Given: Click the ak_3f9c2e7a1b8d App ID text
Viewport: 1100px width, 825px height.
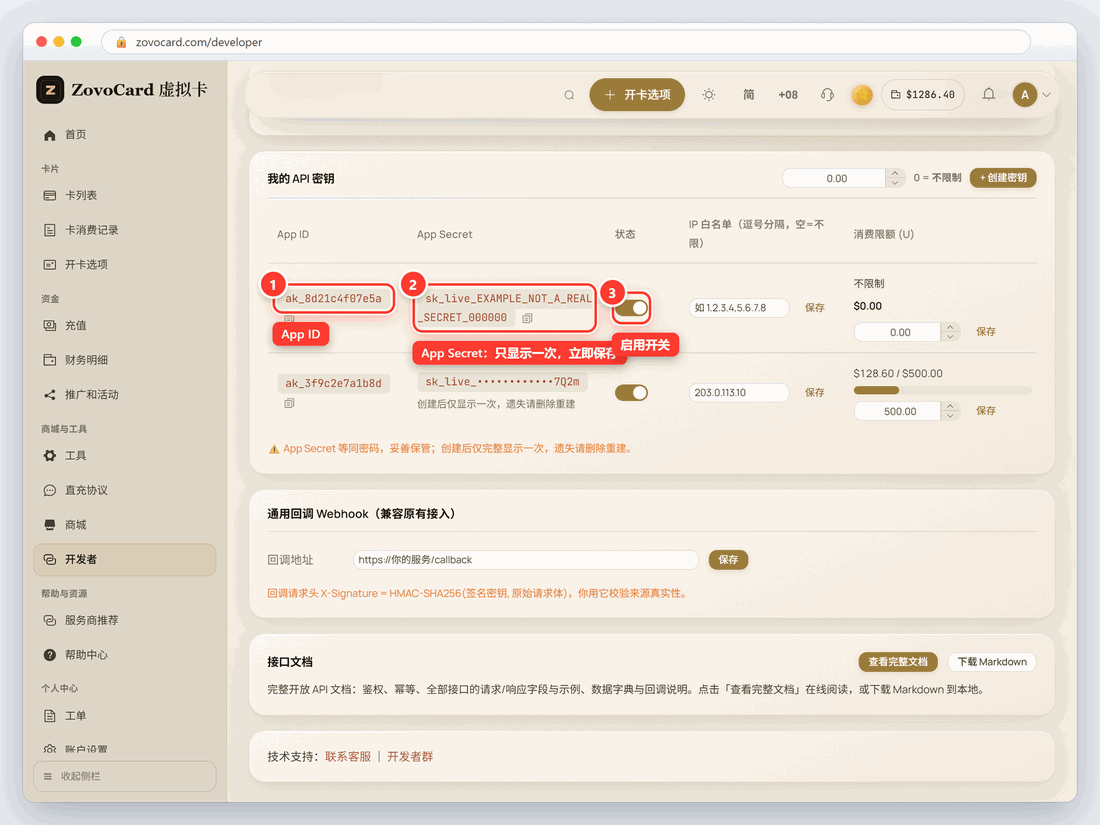Looking at the screenshot, I should point(333,383).
